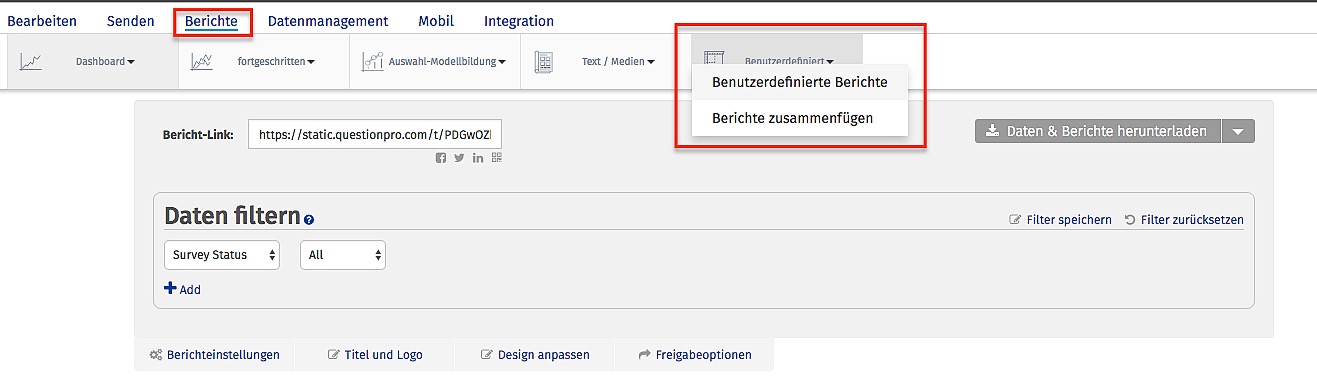Switch to the Datenmanagement tab
Image resolution: width=1317 pixels, height=378 pixels.
click(328, 21)
